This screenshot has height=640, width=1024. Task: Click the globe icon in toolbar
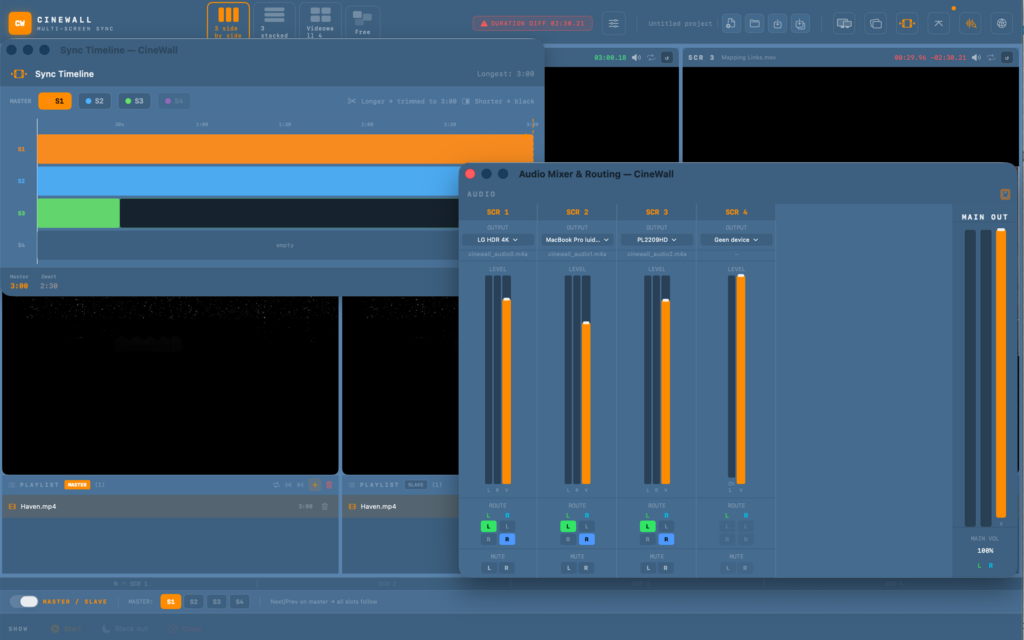click(x=1002, y=24)
